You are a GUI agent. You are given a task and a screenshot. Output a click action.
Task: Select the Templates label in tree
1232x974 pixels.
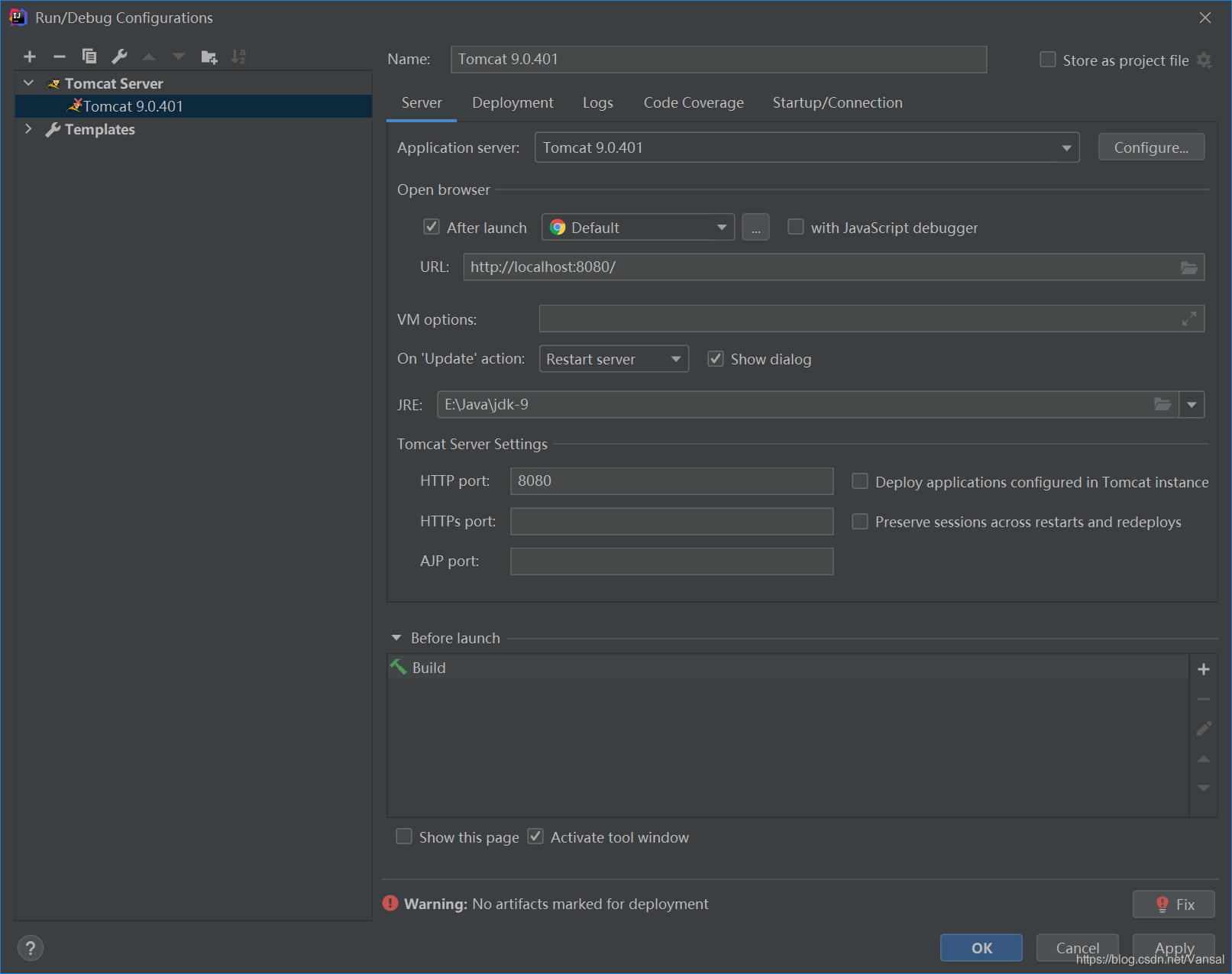tap(99, 129)
